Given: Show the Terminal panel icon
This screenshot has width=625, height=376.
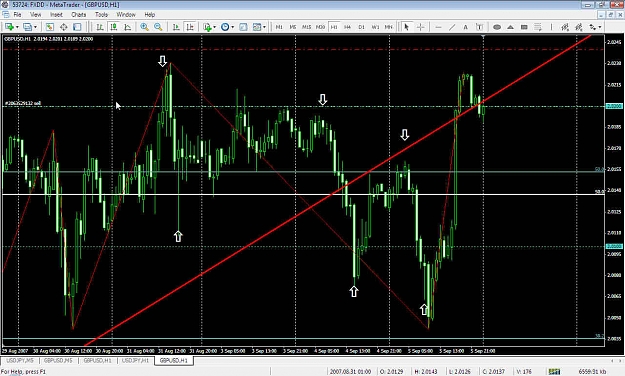Looking at the screenshot, I should [x=77, y=27].
